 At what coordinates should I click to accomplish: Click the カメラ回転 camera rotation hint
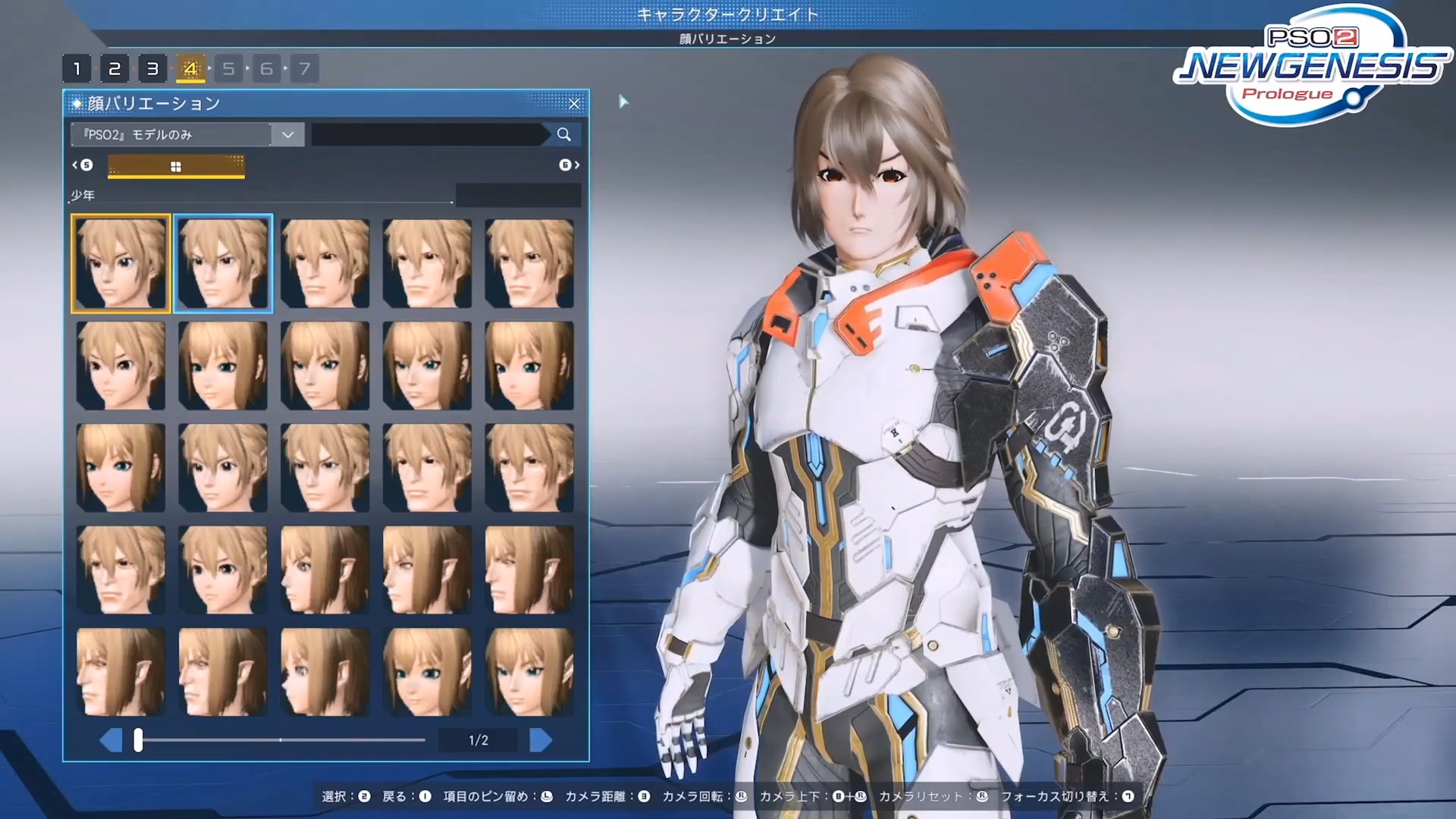click(x=704, y=796)
